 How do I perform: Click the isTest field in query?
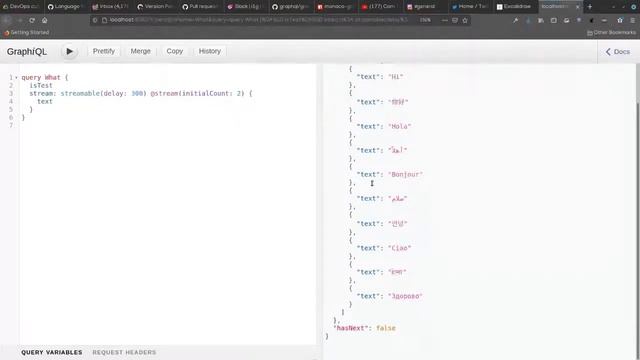[41, 85]
